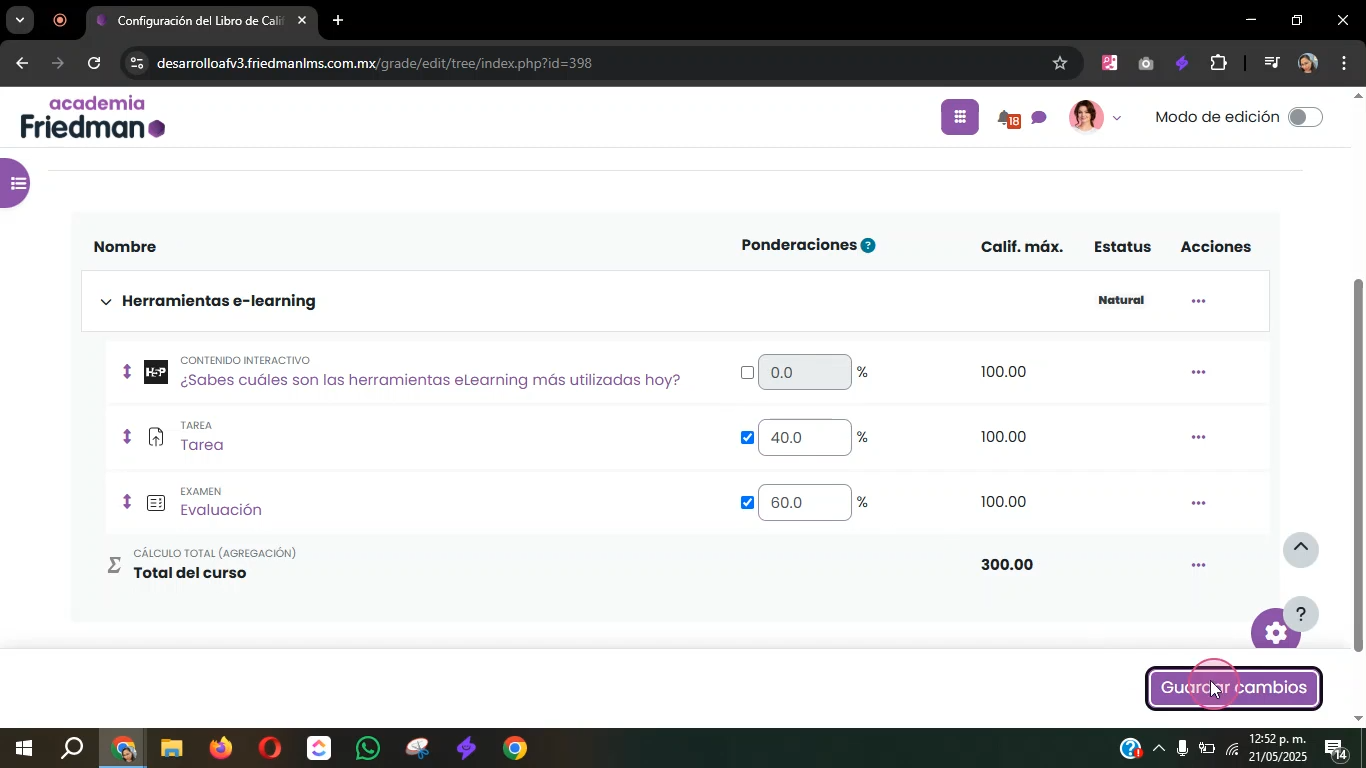Viewport: 1366px width, 768px height.
Task: Click the back-to-top arrow button
Action: [1301, 549]
